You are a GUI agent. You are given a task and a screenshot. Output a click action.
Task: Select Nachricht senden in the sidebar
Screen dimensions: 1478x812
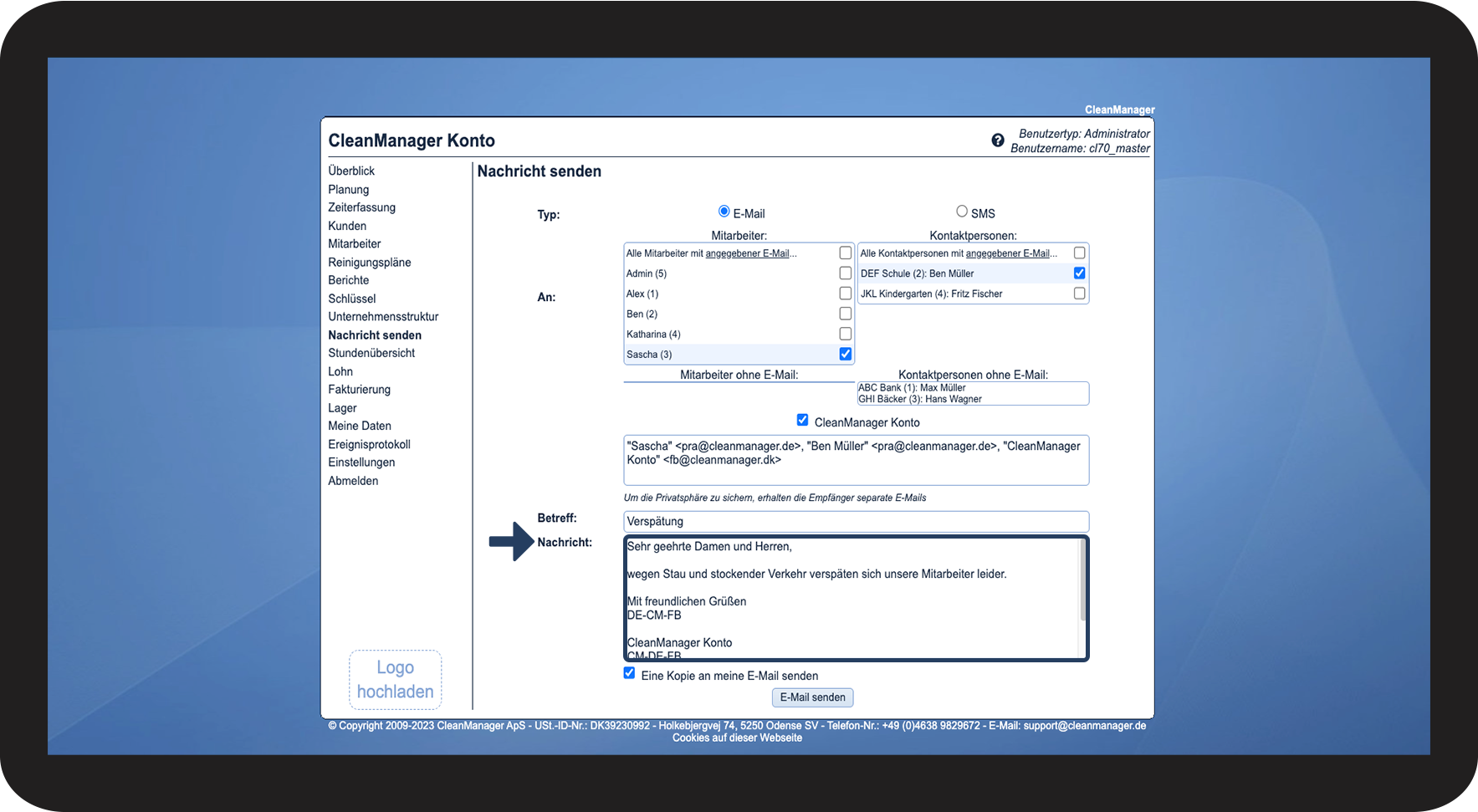click(375, 335)
